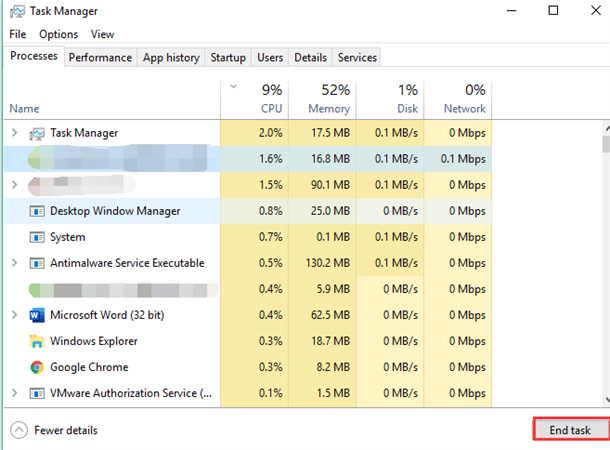The image size is (610, 450).
Task: Open the Options menu
Action: (x=58, y=34)
